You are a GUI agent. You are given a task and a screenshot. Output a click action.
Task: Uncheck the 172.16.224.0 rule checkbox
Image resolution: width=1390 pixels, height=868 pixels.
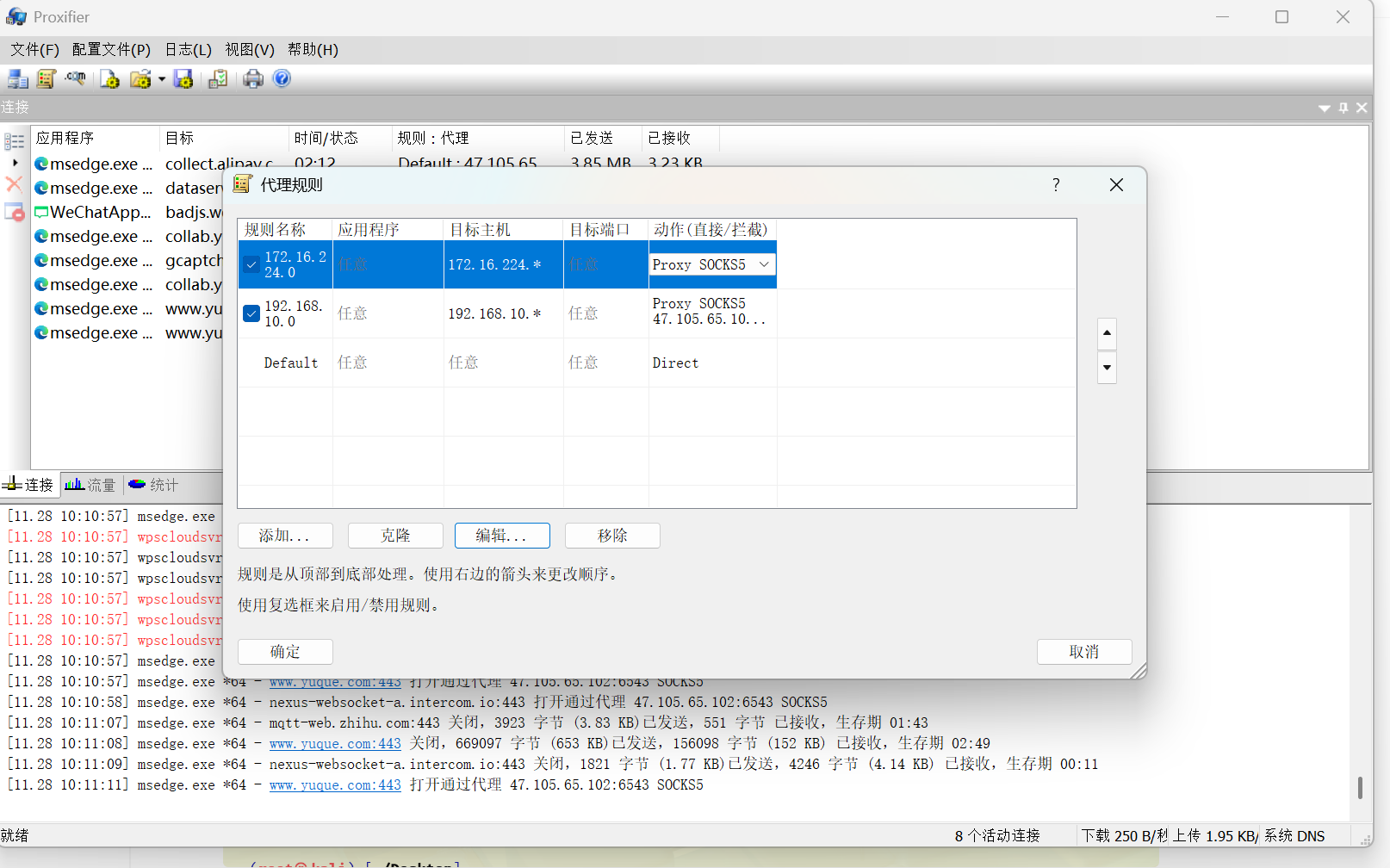click(x=251, y=264)
